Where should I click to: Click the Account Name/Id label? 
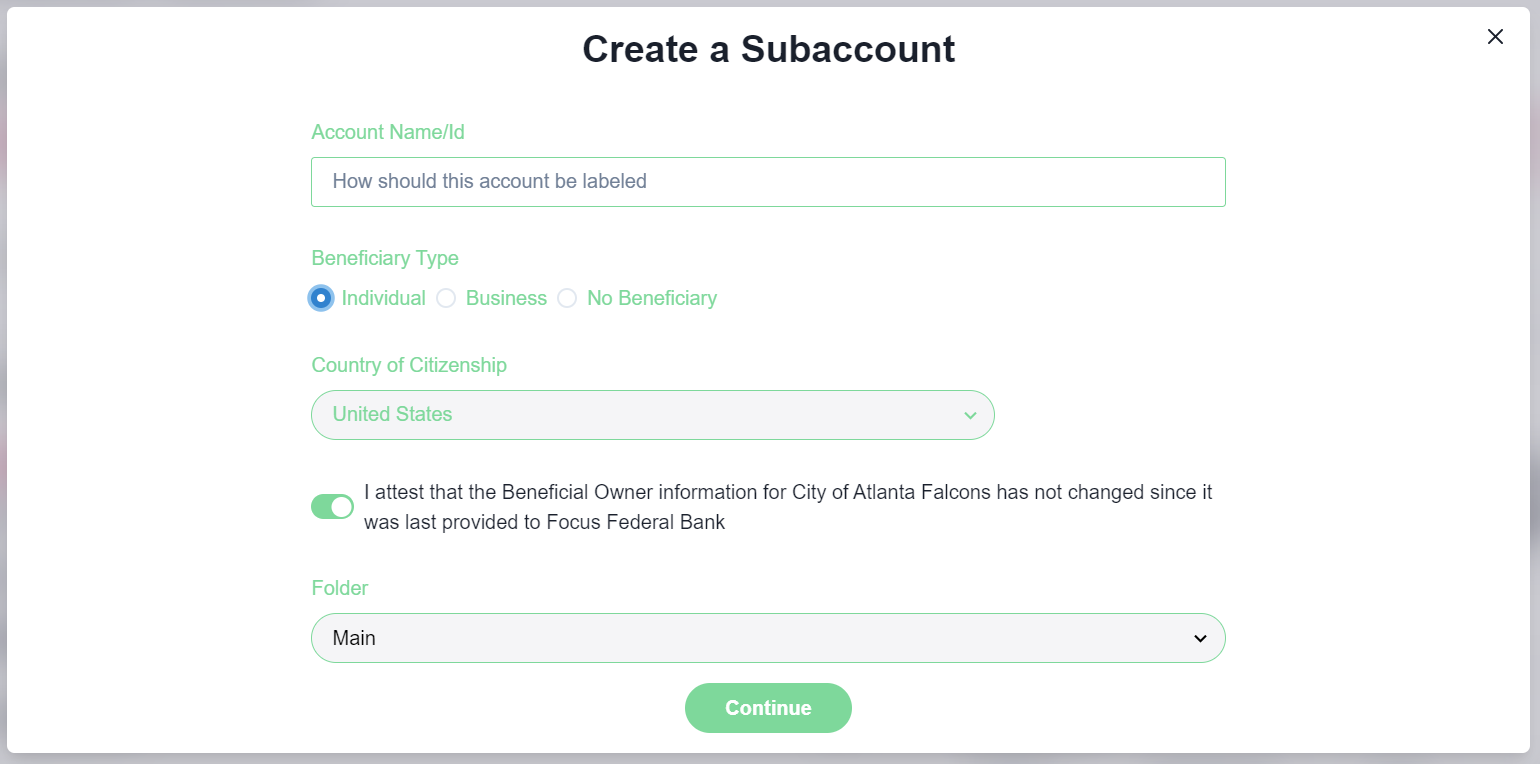[388, 132]
